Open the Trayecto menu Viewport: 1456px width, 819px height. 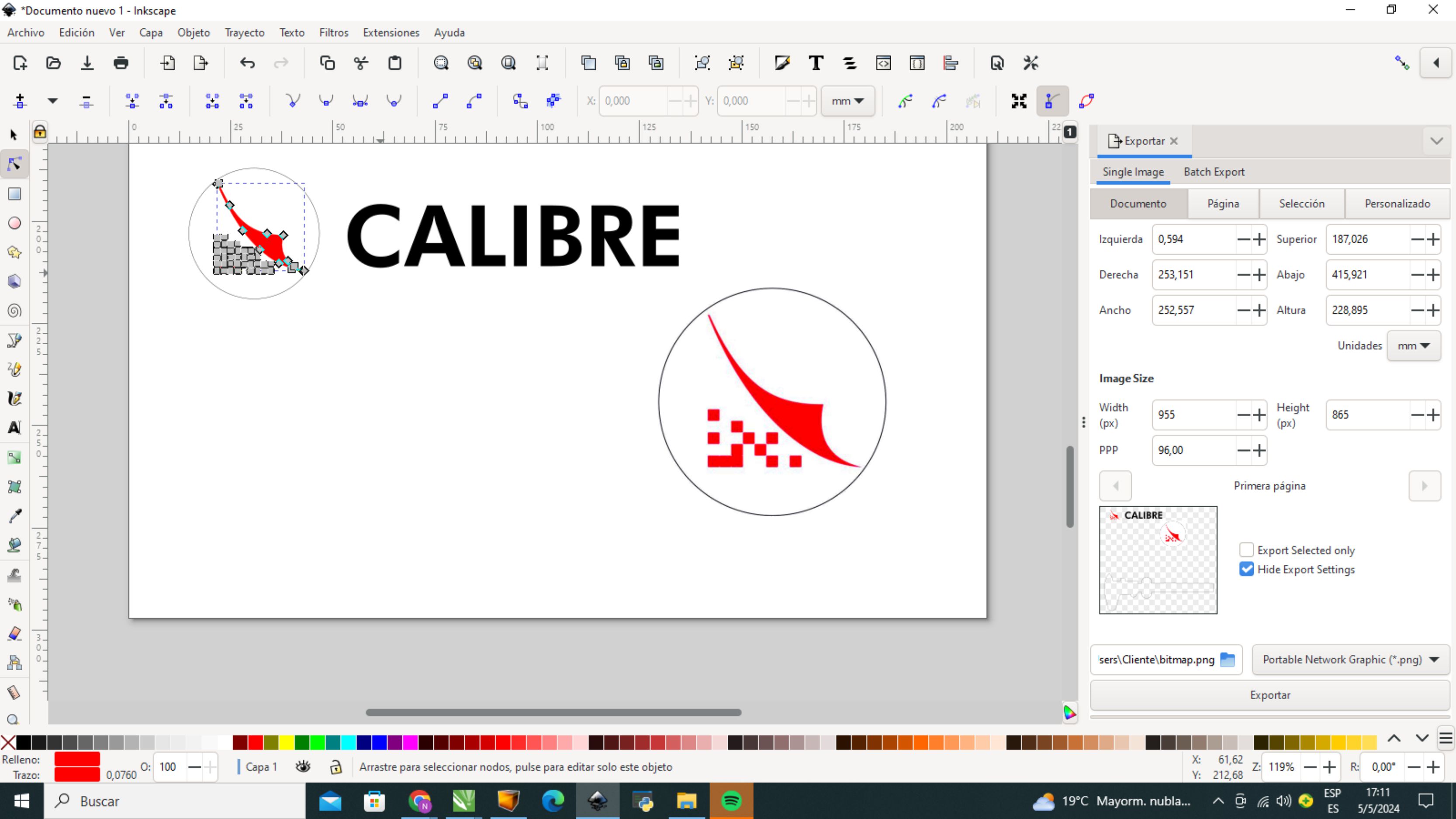(244, 33)
